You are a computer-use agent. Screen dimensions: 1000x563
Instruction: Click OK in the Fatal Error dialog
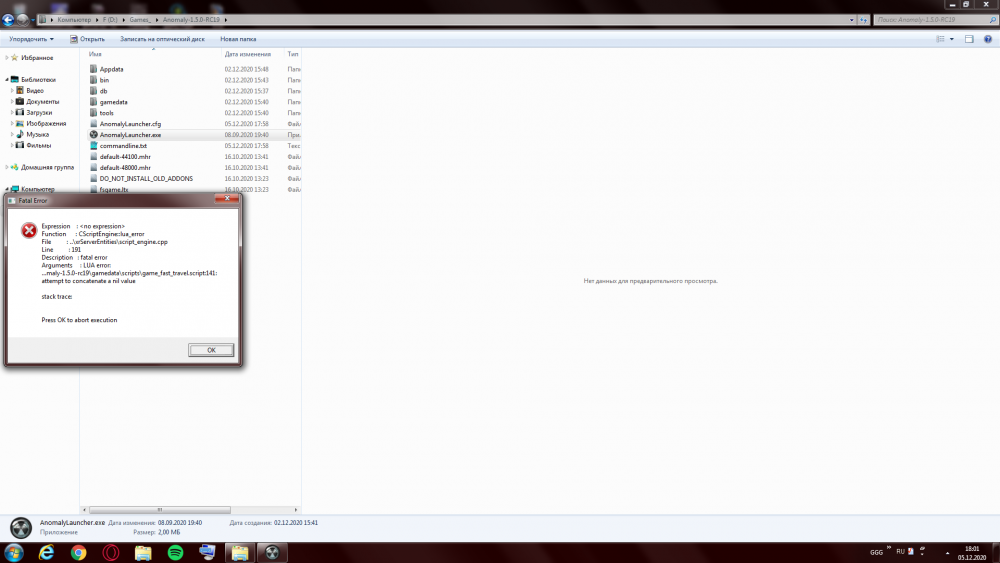click(211, 350)
